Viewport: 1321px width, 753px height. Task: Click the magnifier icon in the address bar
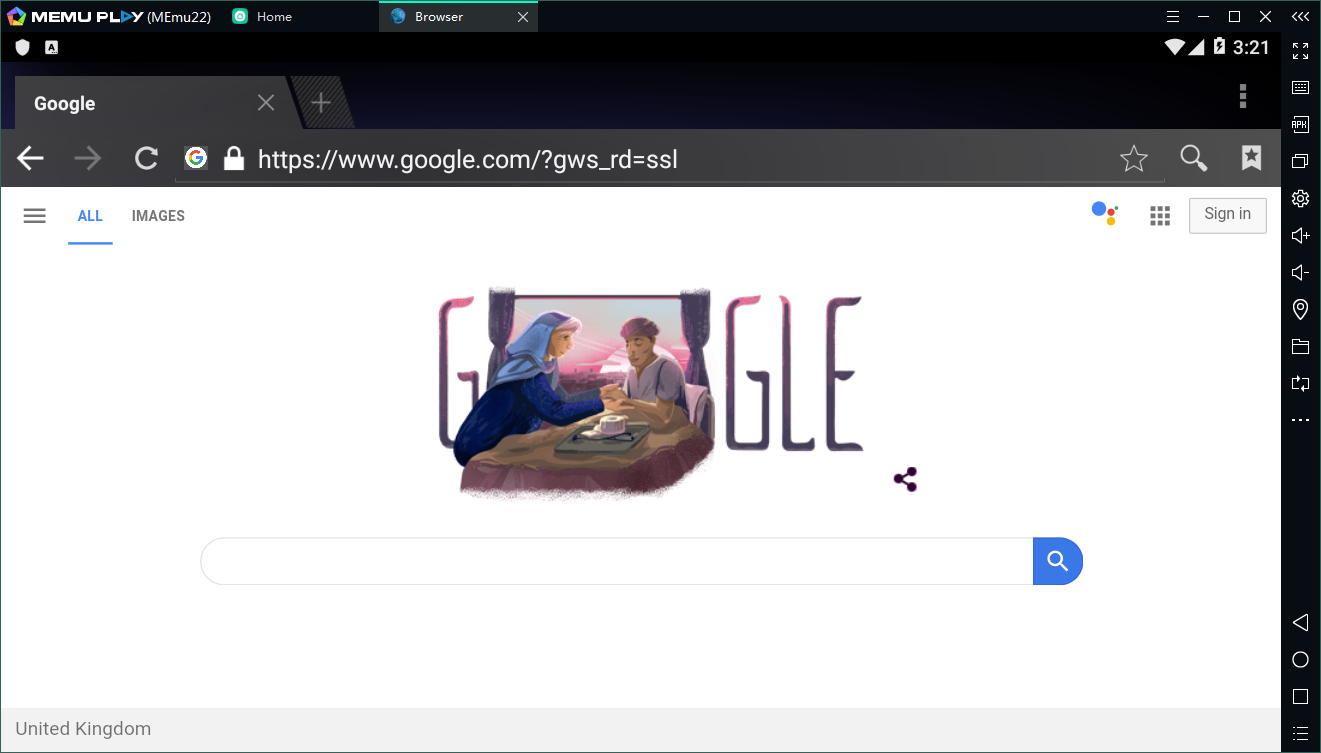point(1193,158)
